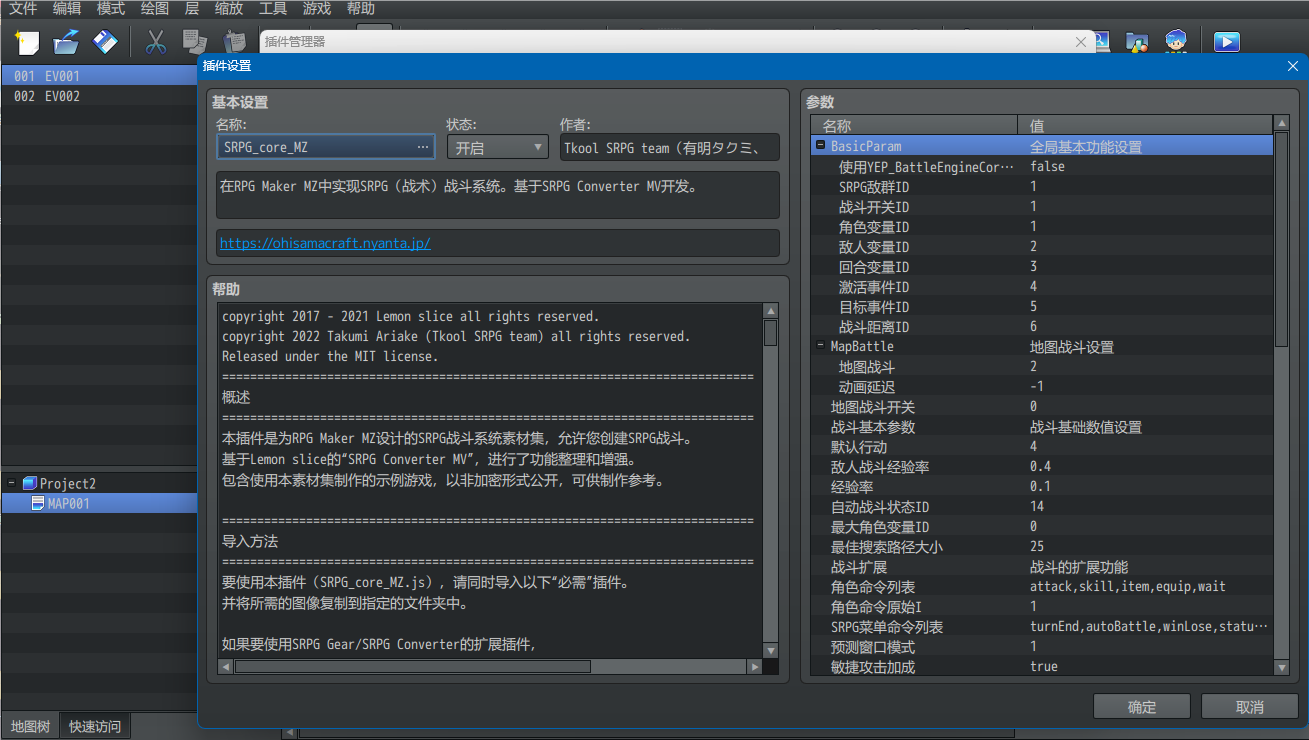This screenshot has width=1309, height=740.
Task: Select event 001 EV001 in the list
Action: tap(99, 76)
